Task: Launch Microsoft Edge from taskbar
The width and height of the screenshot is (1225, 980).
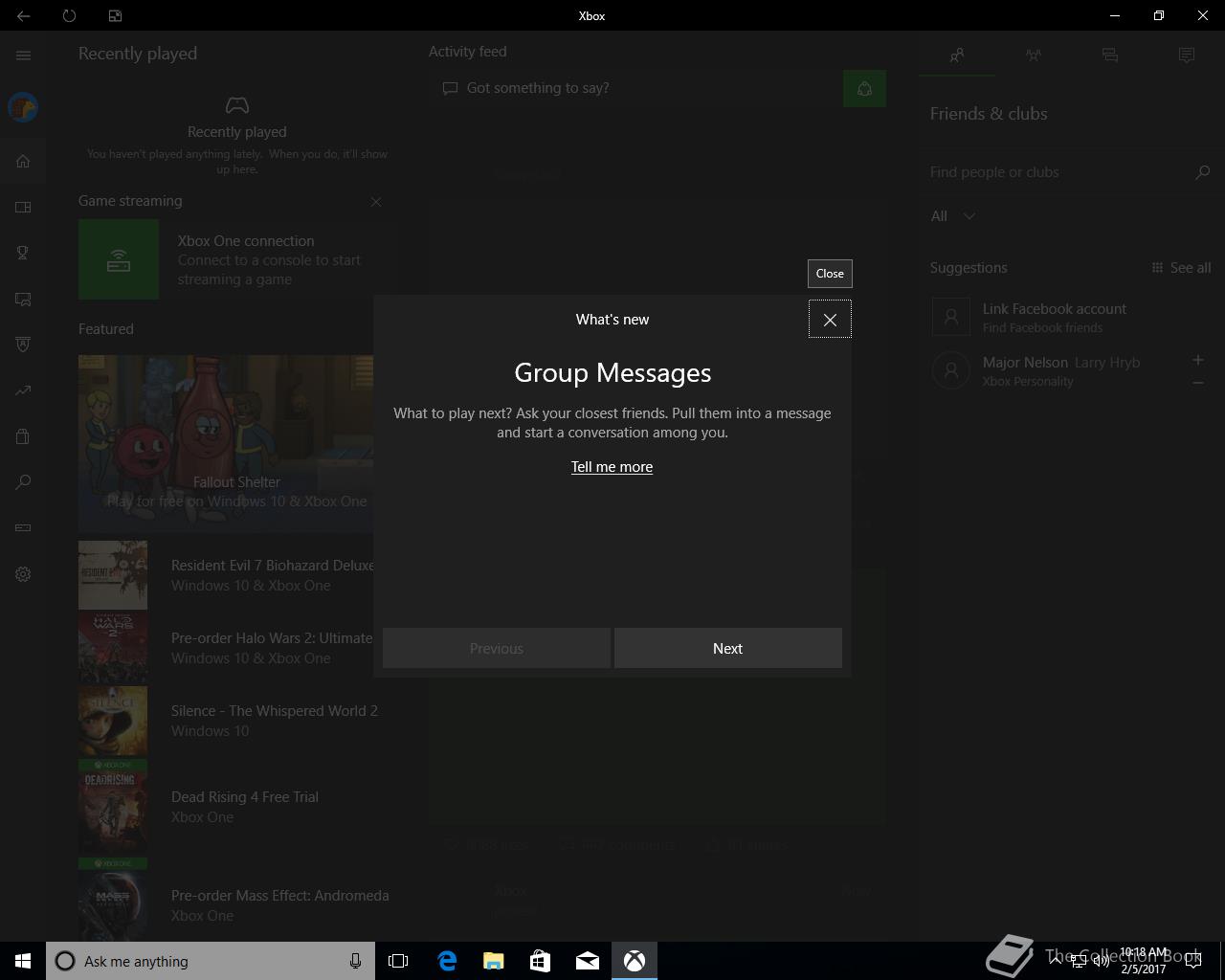Action: click(x=447, y=961)
